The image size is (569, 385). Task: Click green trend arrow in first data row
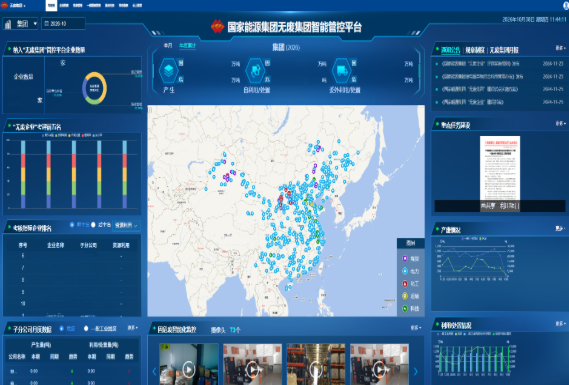tap(72, 371)
